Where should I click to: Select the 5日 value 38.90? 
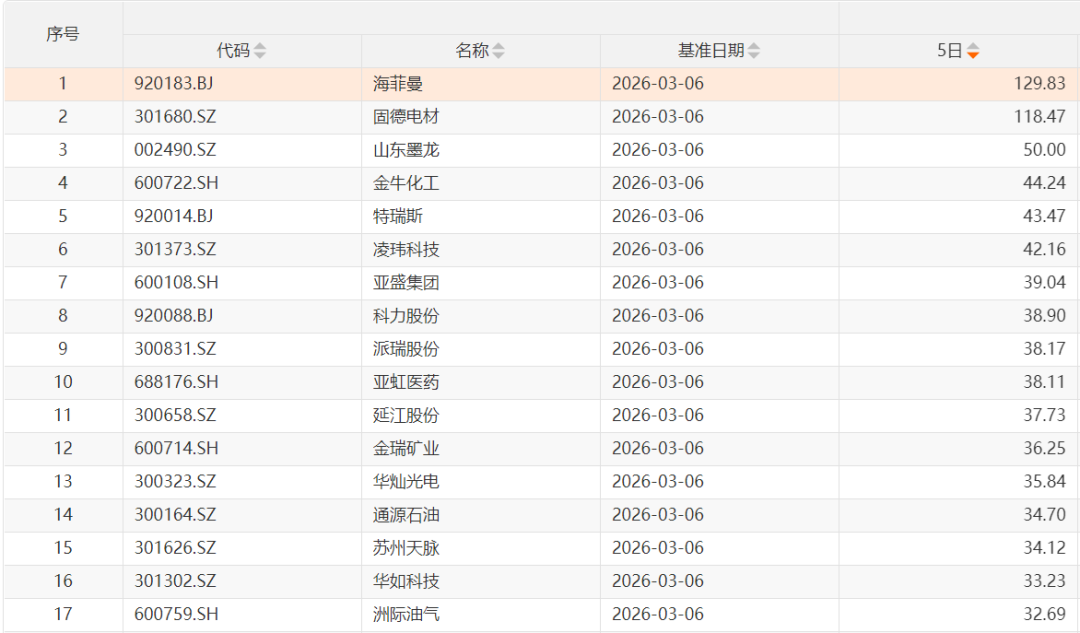point(1044,316)
